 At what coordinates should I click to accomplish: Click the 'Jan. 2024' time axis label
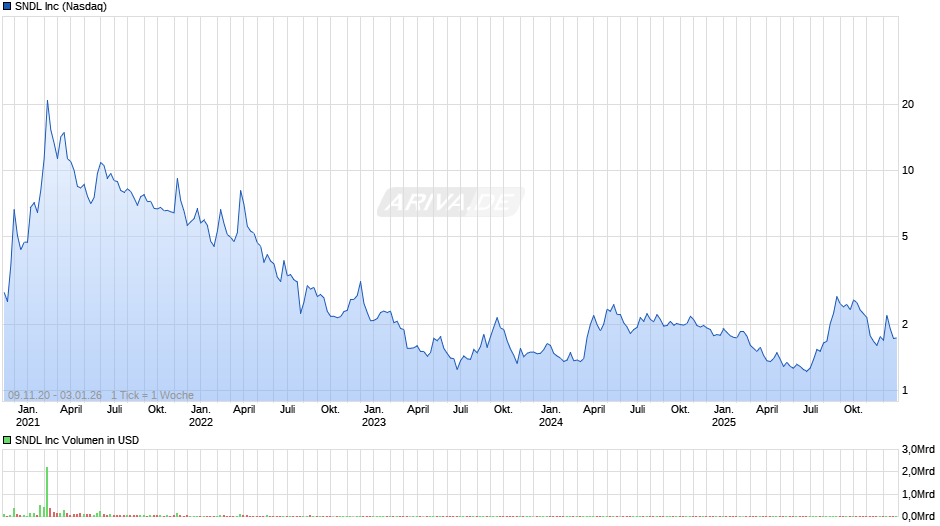[550, 416]
